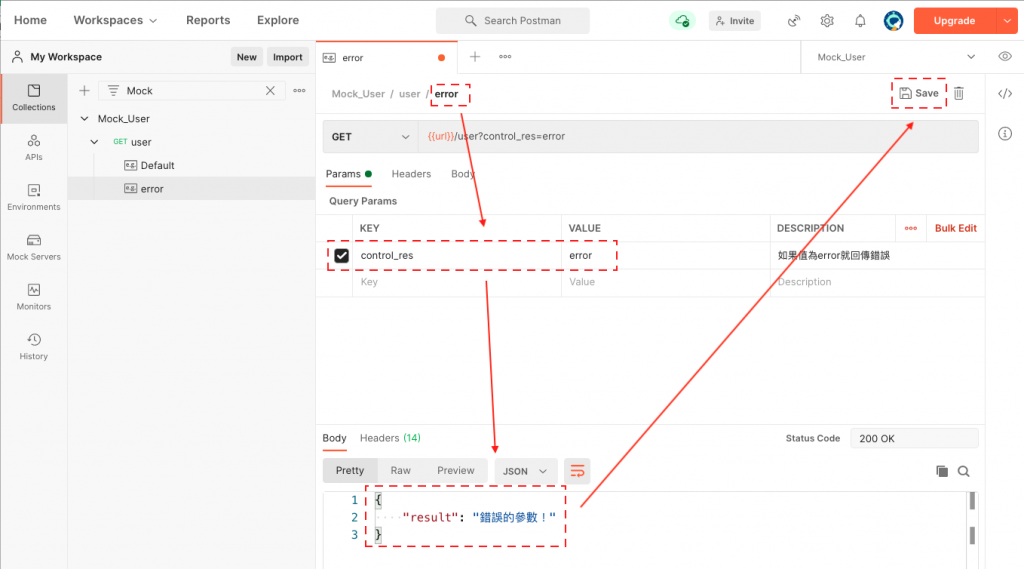The width and height of the screenshot is (1024, 569).
Task: Open the Mock_User environment selector
Action: click(895, 57)
